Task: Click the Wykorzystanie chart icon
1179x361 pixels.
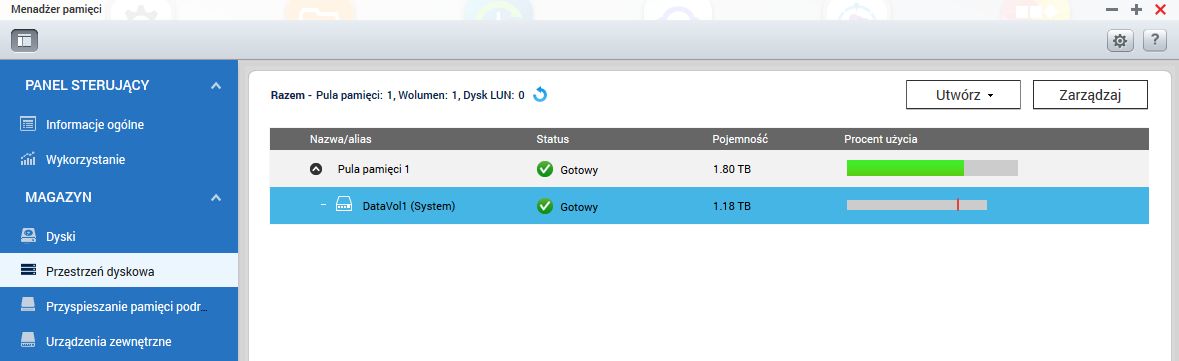Action: (28, 159)
